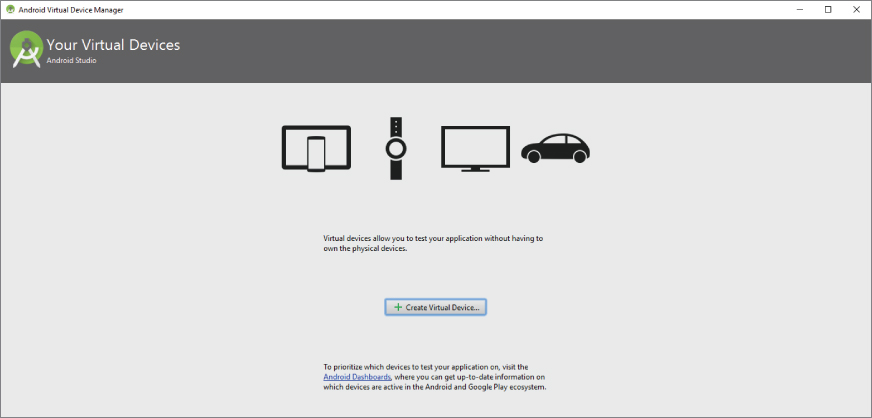Open the Android Dashboards link
Viewport: 872px width, 418px height.
coord(357,377)
